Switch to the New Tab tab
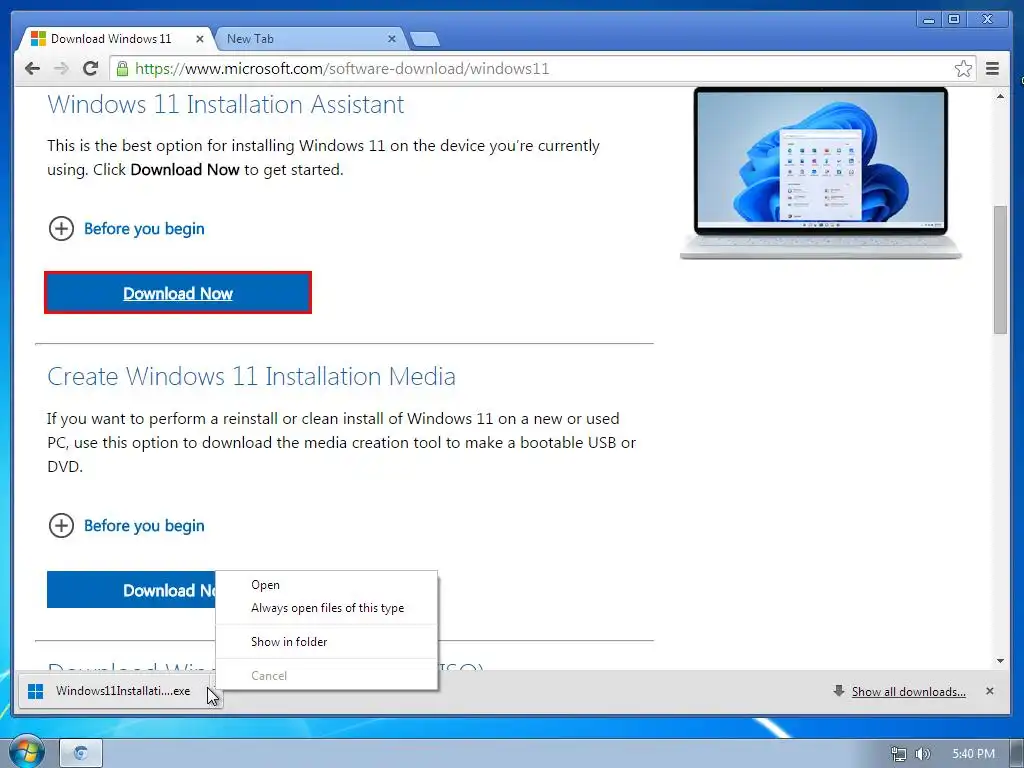 pos(307,39)
